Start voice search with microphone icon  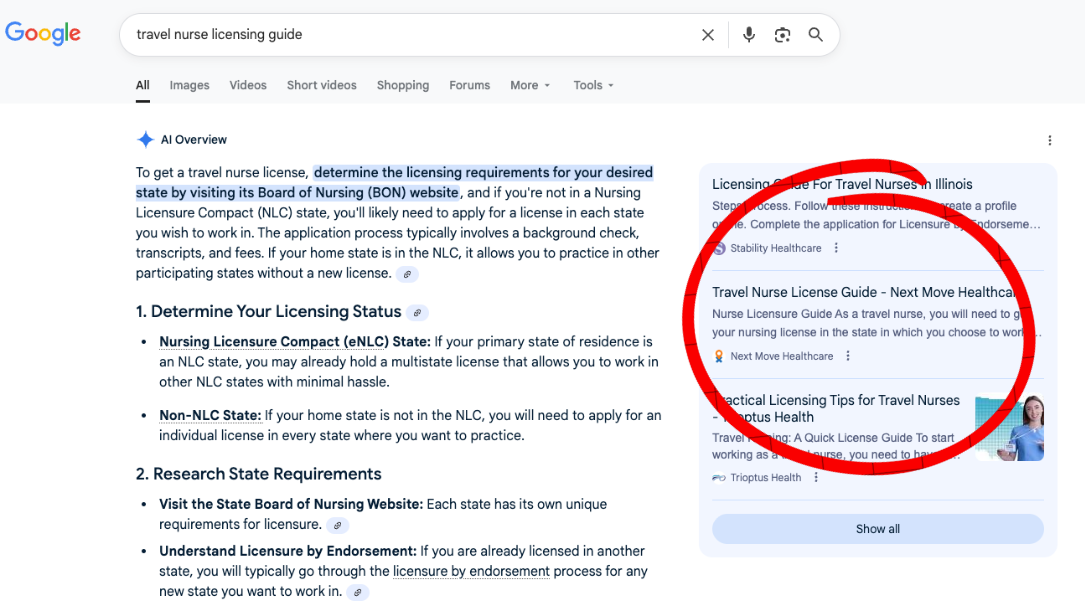(749, 35)
